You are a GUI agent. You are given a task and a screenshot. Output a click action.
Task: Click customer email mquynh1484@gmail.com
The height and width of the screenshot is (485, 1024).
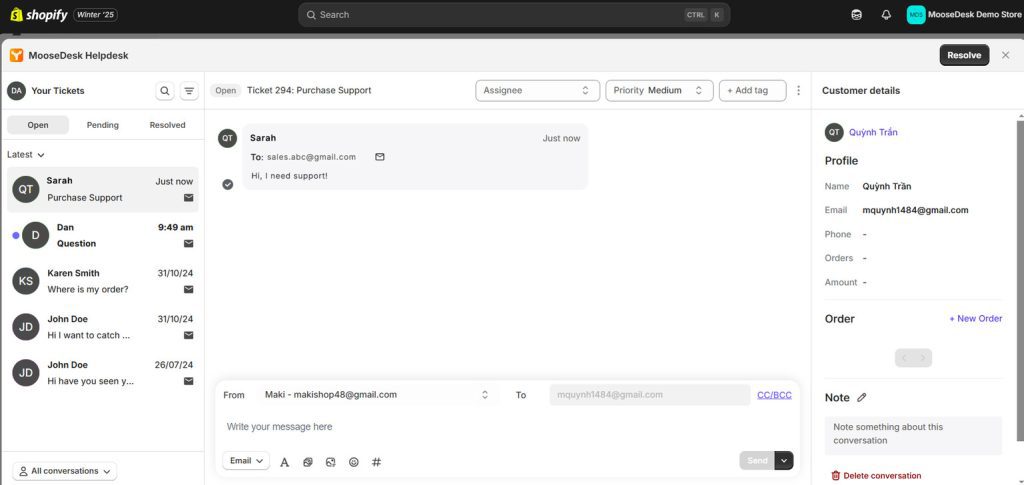pyautogui.click(x=915, y=210)
